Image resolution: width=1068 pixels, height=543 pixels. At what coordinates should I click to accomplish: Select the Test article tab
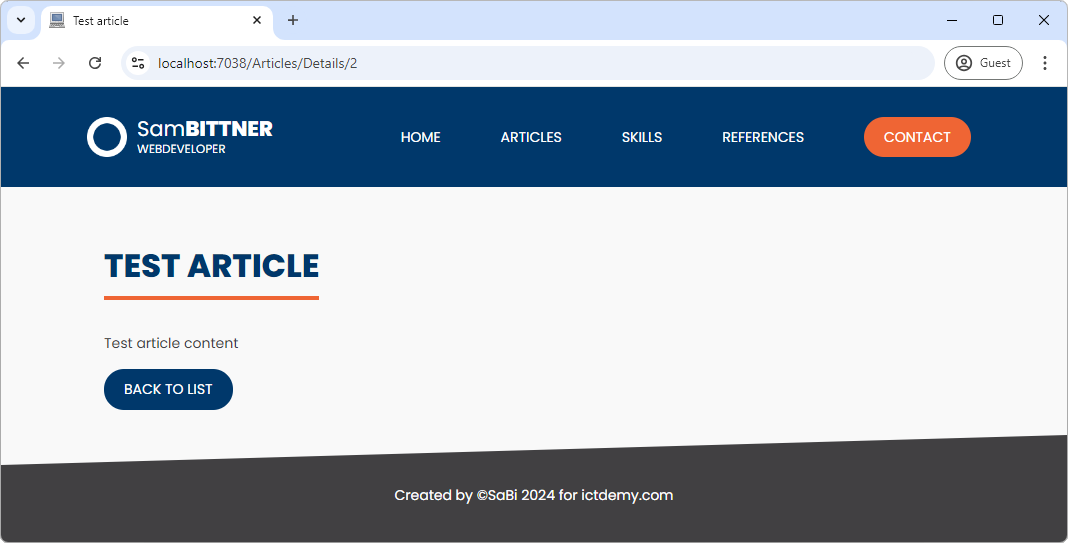[157, 20]
